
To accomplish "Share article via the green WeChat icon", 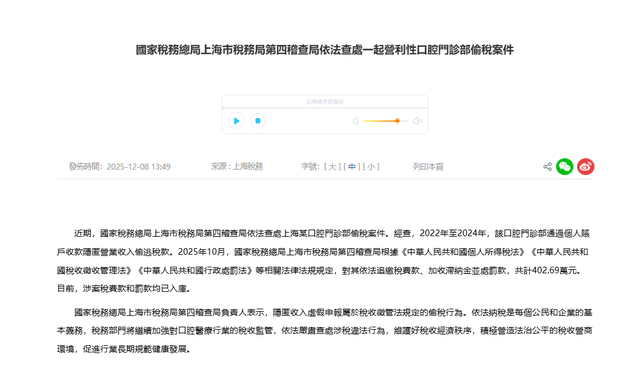I will tap(564, 167).
